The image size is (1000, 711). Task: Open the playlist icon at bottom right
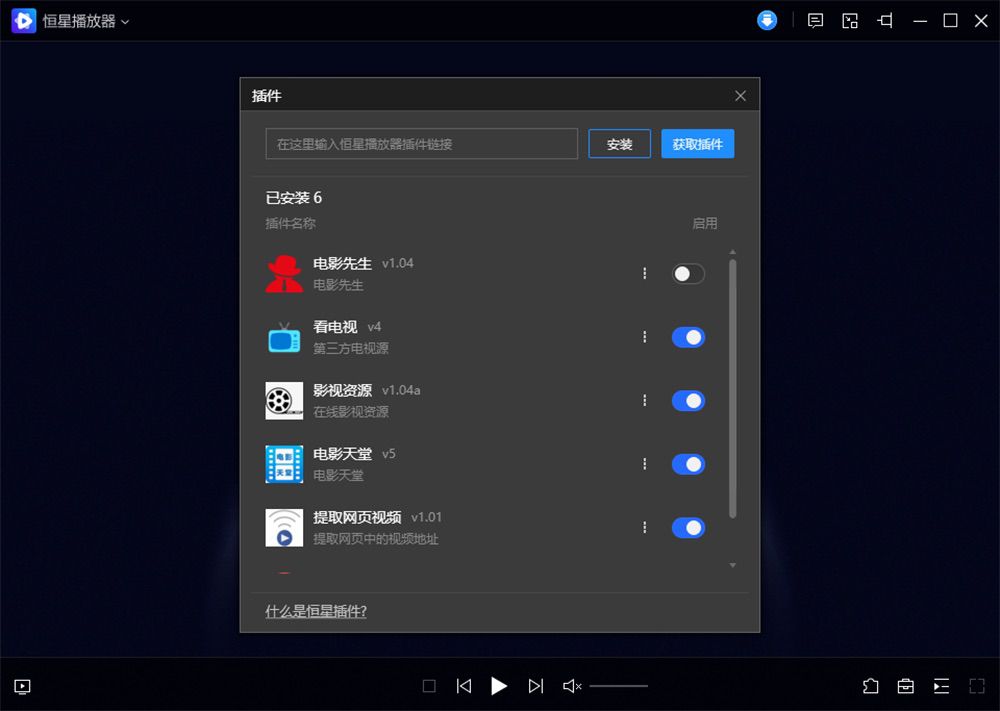point(941,686)
